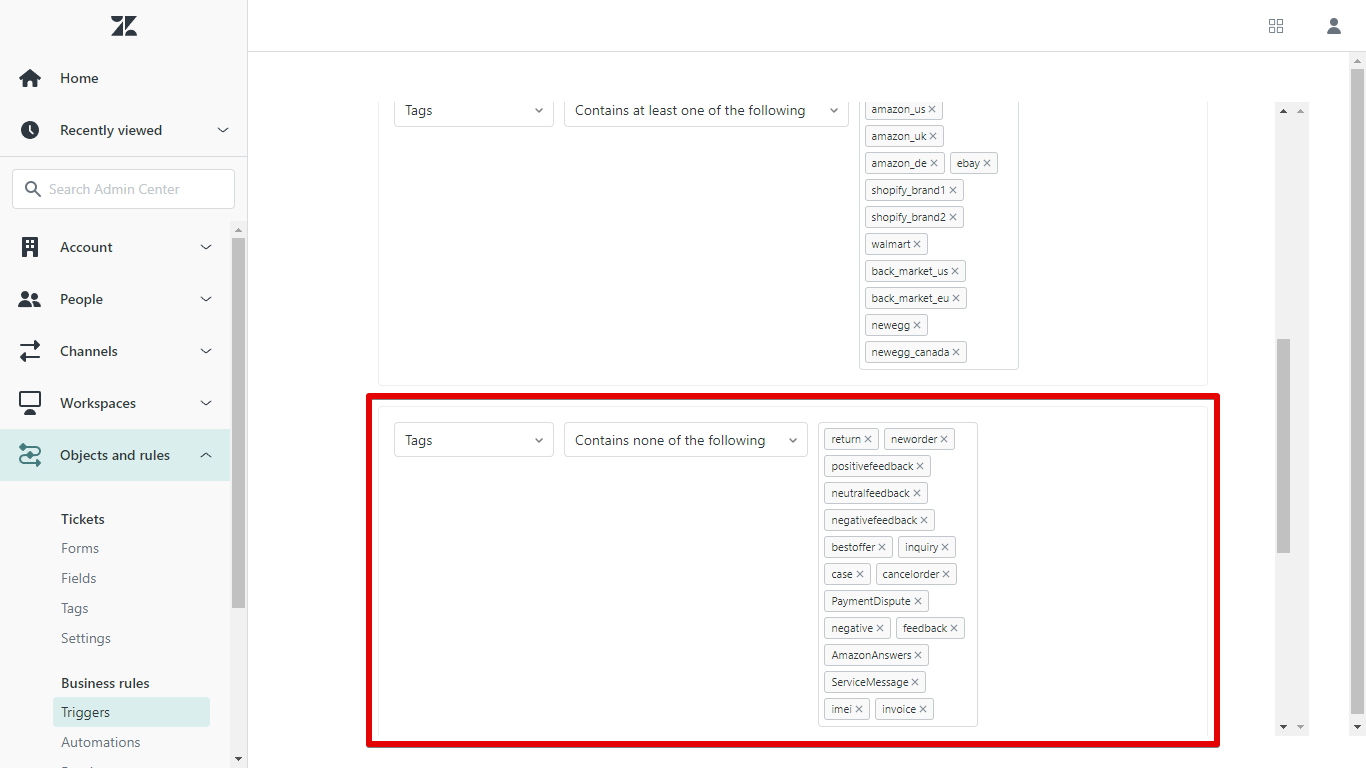Collapse the Objects and rules section
Image resolution: width=1366 pixels, height=768 pixels.
tap(206, 455)
